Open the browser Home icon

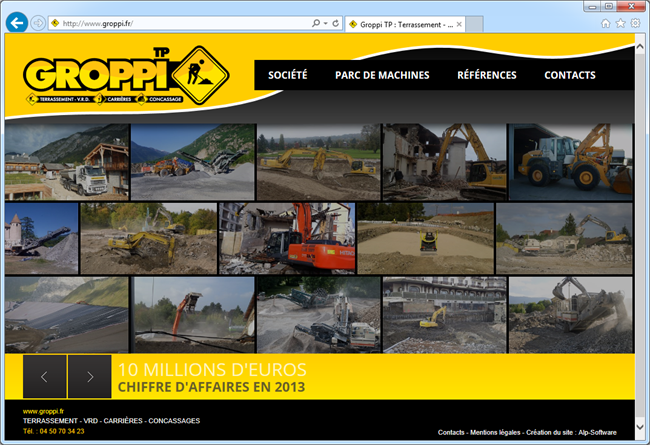pos(606,22)
